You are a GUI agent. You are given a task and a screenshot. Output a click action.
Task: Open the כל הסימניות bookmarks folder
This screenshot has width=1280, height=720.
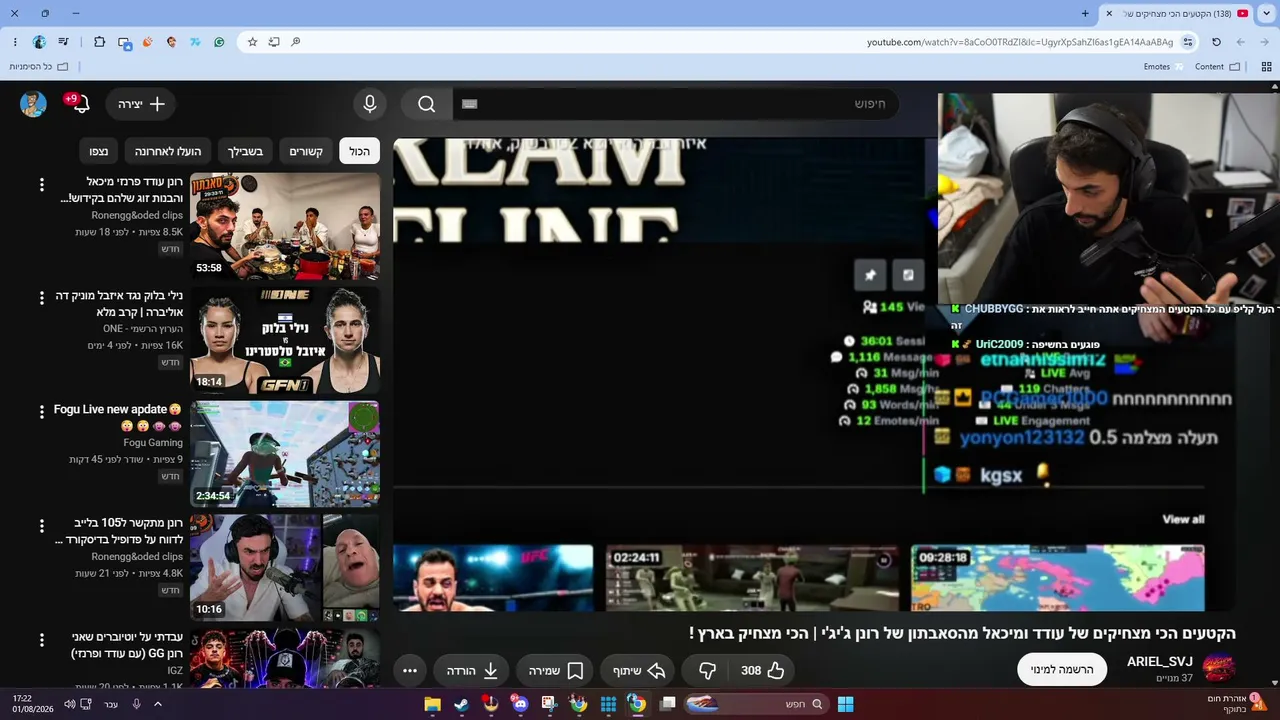point(39,67)
